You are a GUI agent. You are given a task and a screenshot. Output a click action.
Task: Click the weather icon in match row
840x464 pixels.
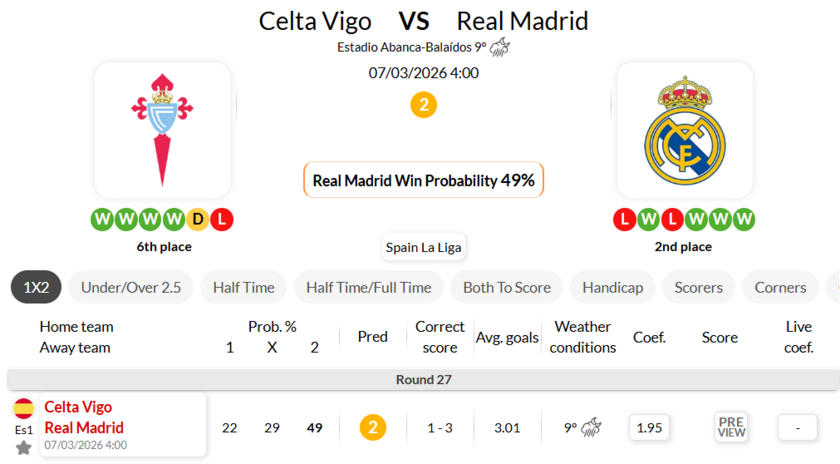point(592,428)
